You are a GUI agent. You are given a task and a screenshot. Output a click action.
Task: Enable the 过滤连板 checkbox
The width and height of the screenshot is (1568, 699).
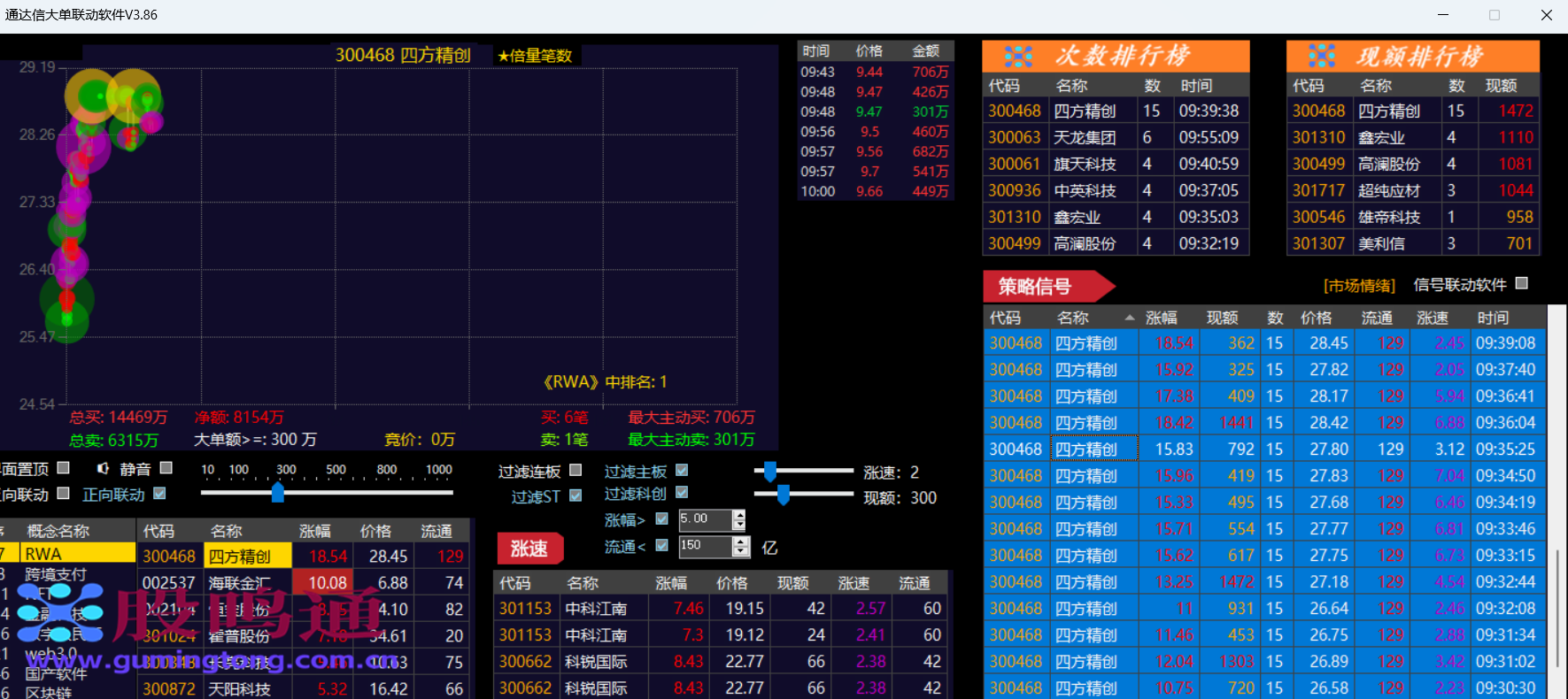575,470
